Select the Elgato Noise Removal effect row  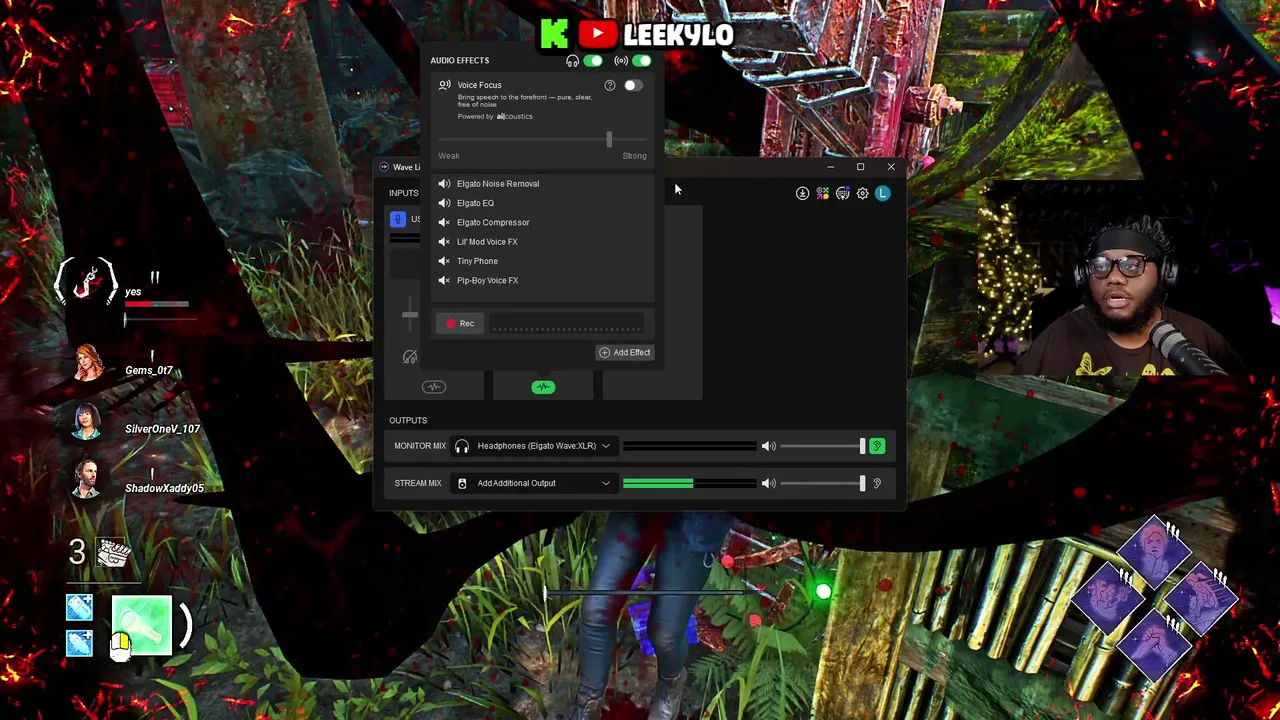[543, 184]
